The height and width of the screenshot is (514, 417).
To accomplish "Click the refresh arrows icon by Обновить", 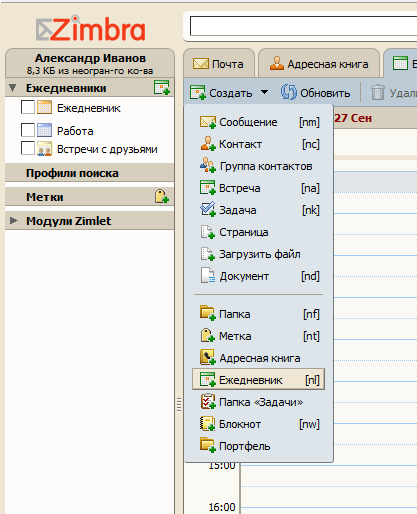I will [x=288, y=92].
